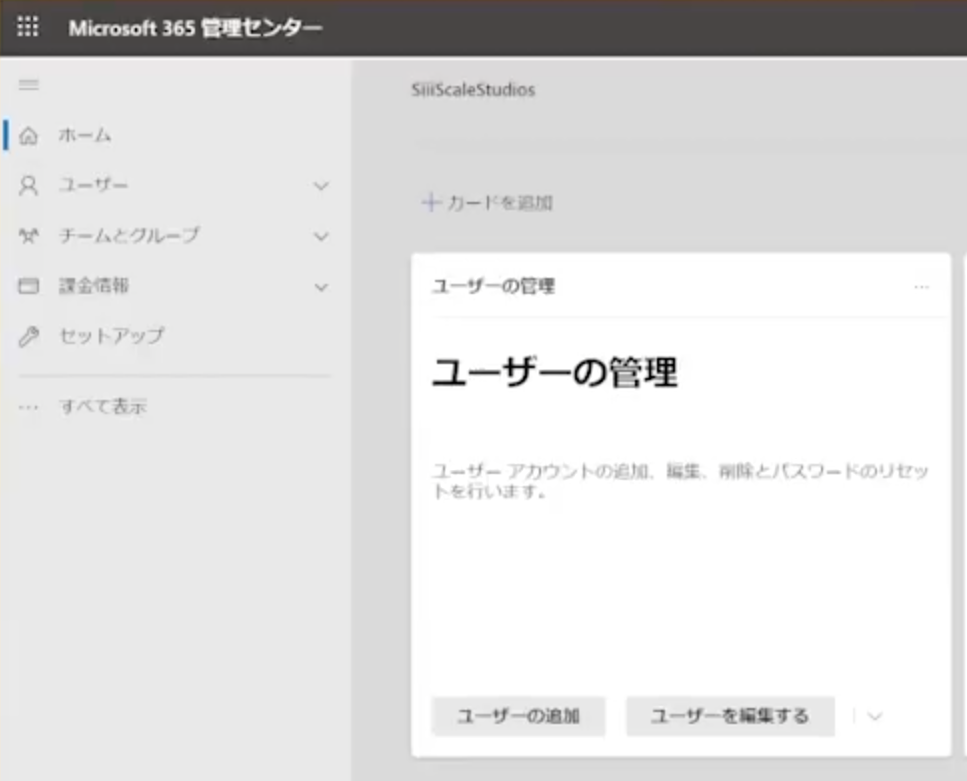967x781 pixels.
Task: Select セットアップ in the navigation
Action: pos(111,337)
